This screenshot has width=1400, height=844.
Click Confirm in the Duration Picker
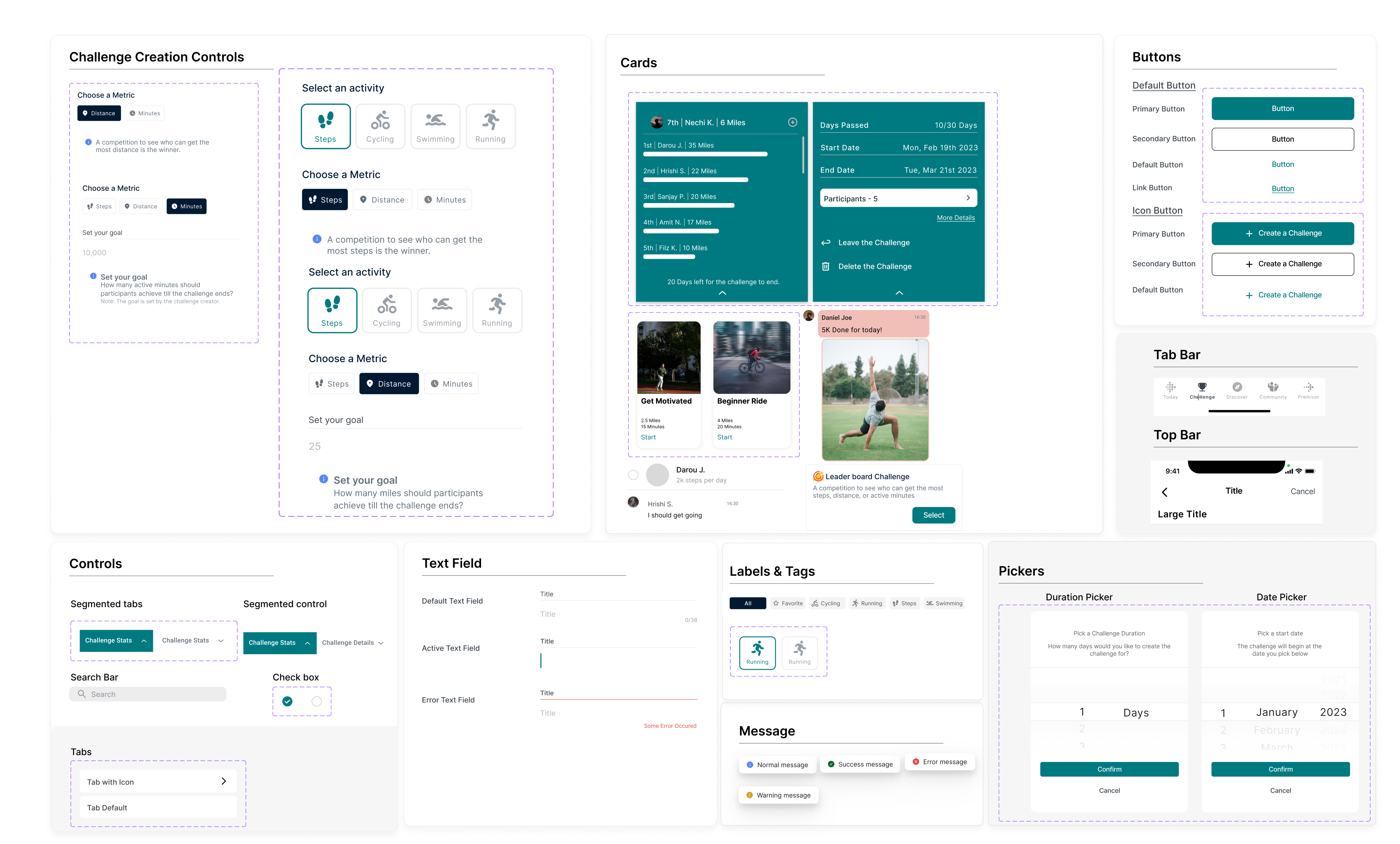tap(1109, 769)
